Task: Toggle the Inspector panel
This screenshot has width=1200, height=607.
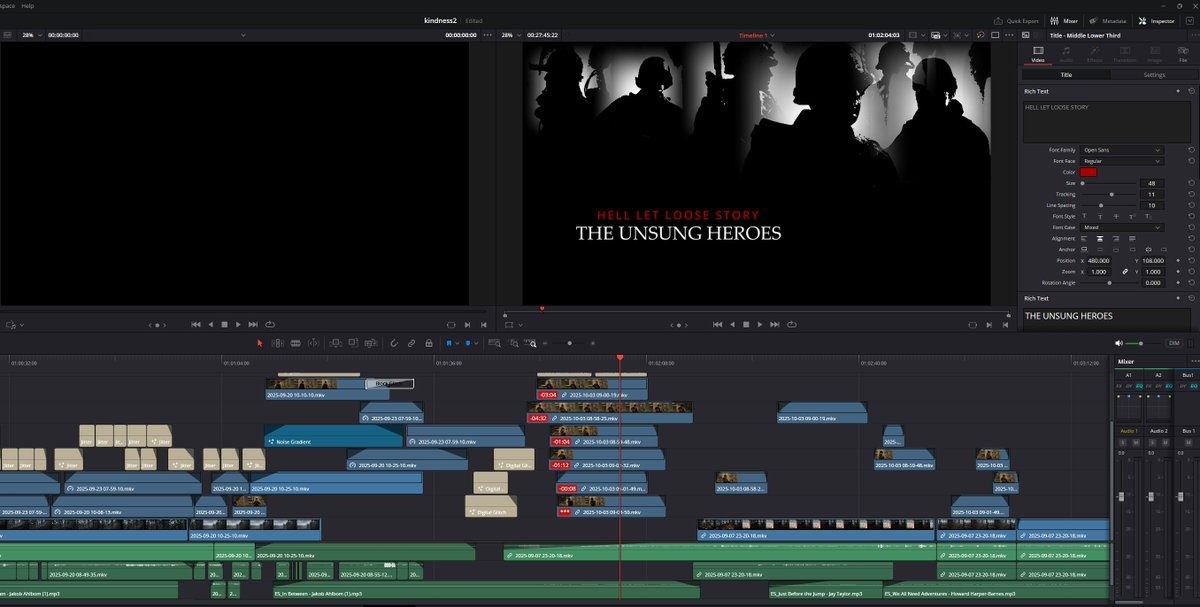Action: point(1156,20)
